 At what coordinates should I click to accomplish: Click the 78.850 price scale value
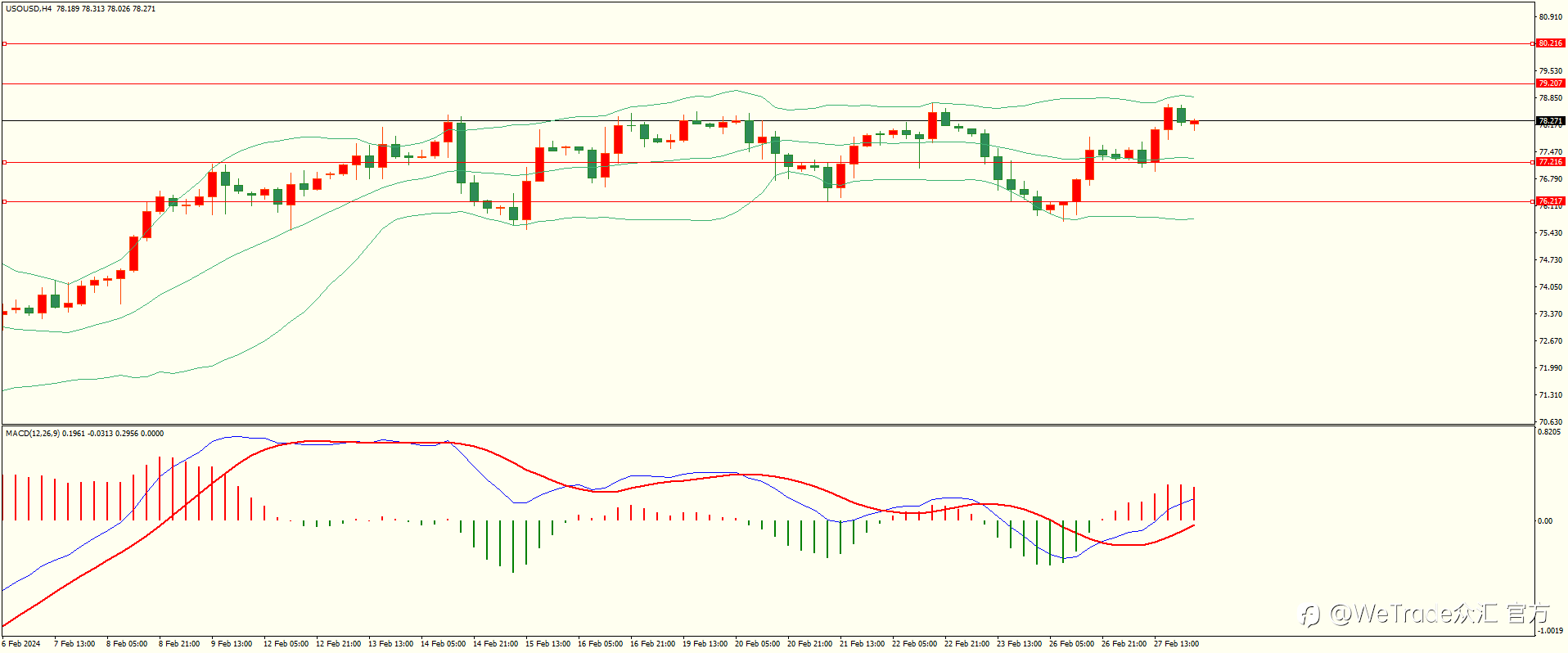[x=1550, y=98]
